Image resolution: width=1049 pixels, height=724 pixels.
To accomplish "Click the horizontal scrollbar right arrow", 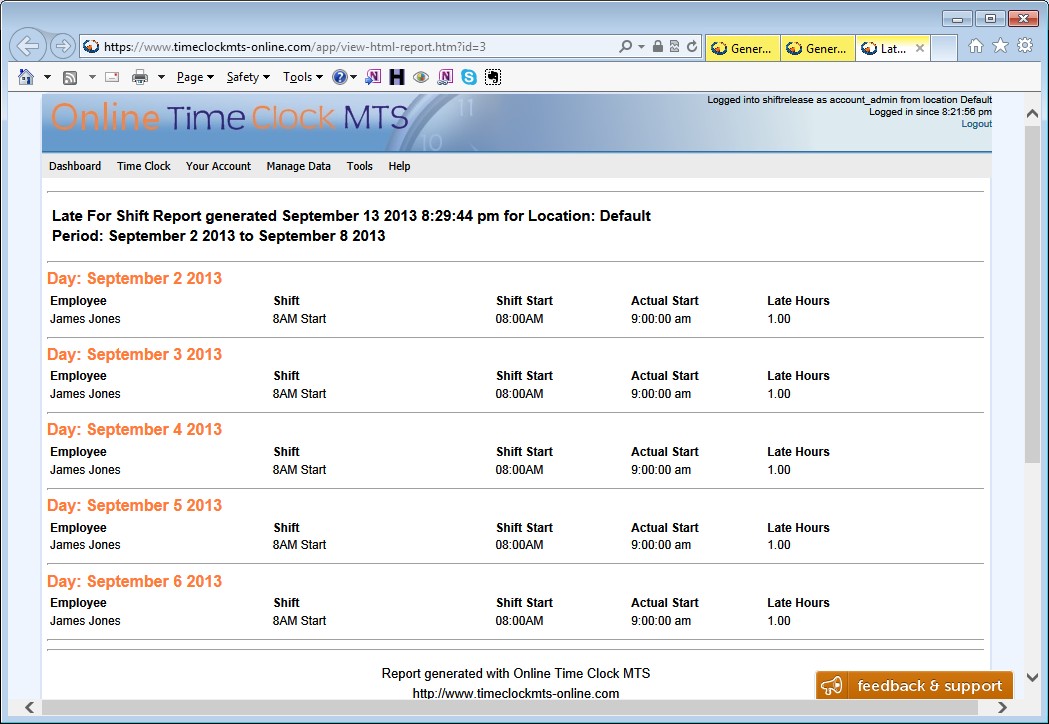I will (x=1002, y=707).
